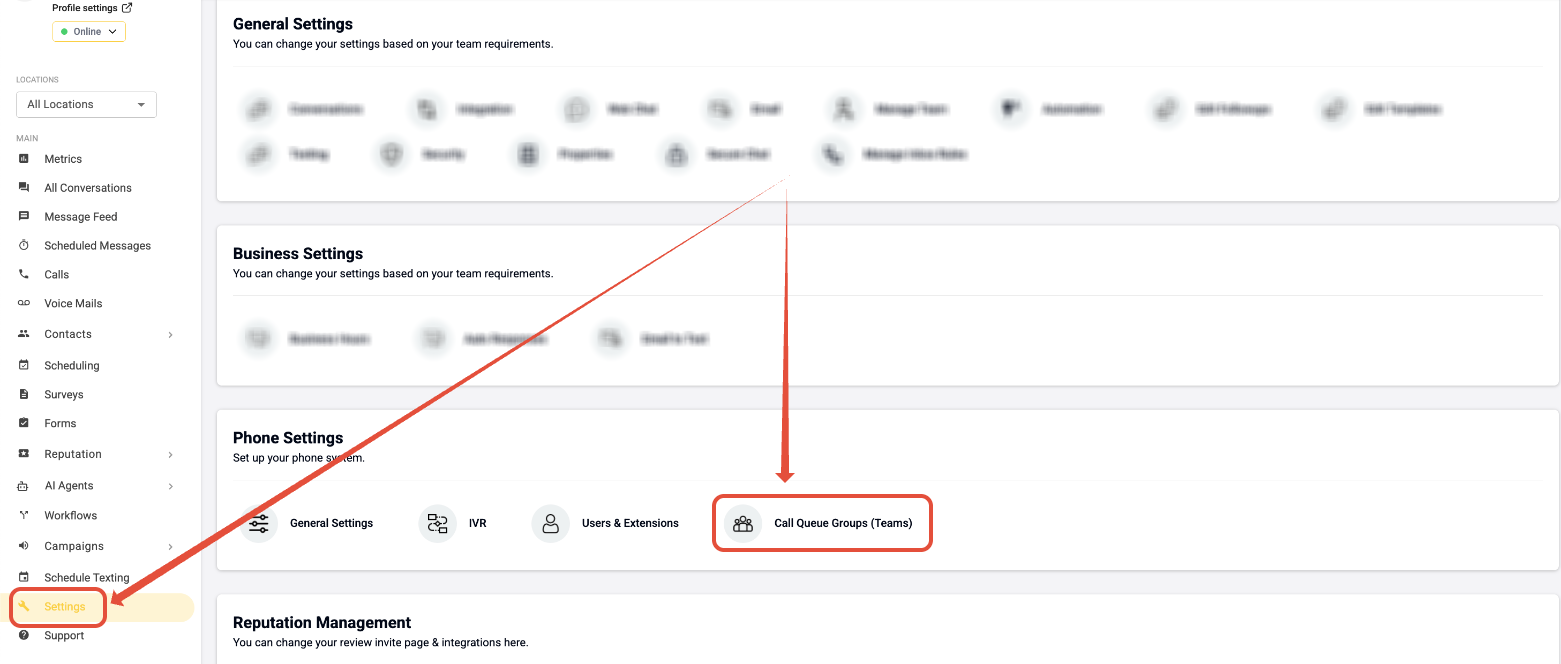Select Message Feed menu item
Image resolution: width=1561 pixels, height=664 pixels.
point(81,216)
